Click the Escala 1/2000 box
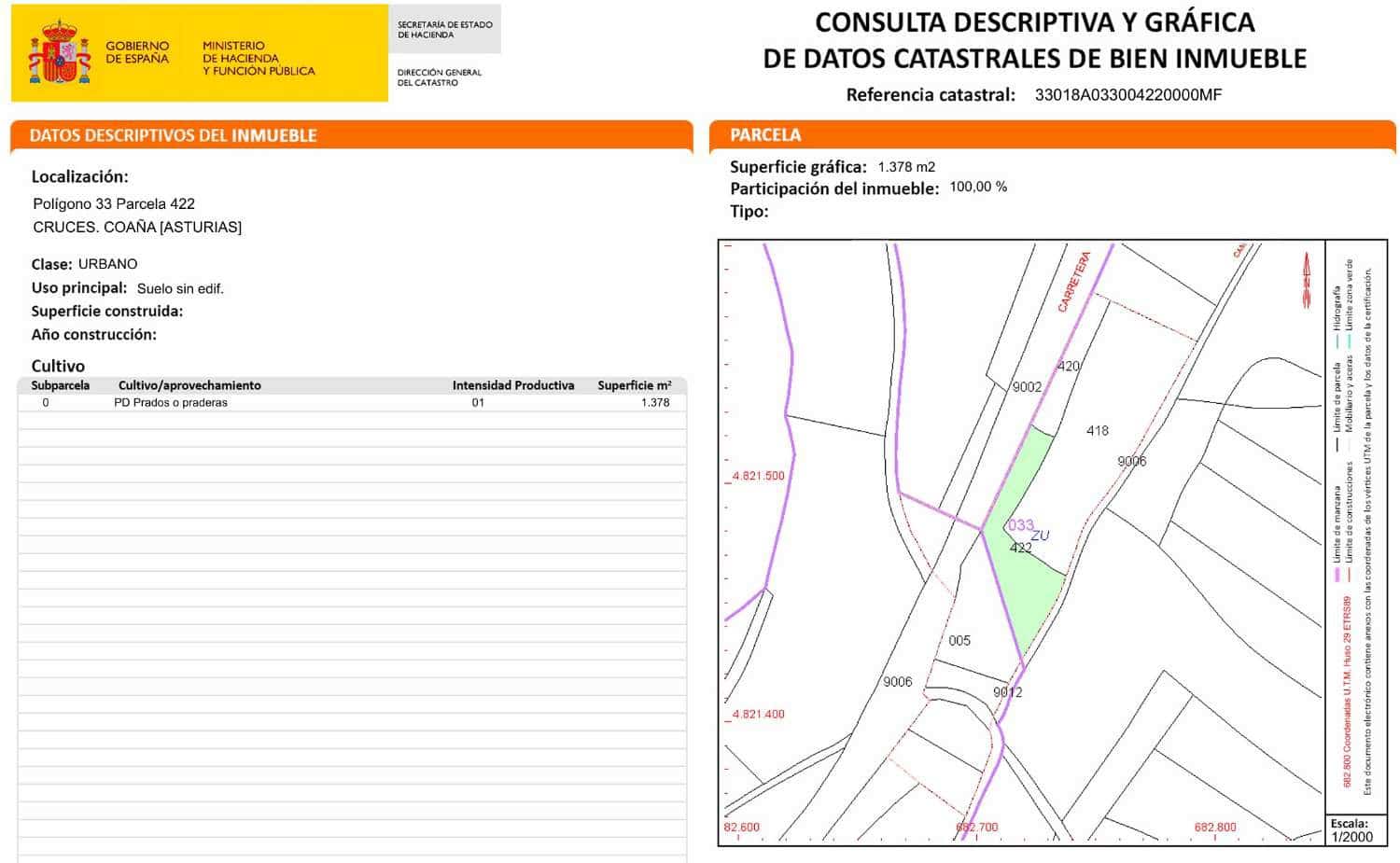This screenshot has width=1400, height=863. [1355, 828]
